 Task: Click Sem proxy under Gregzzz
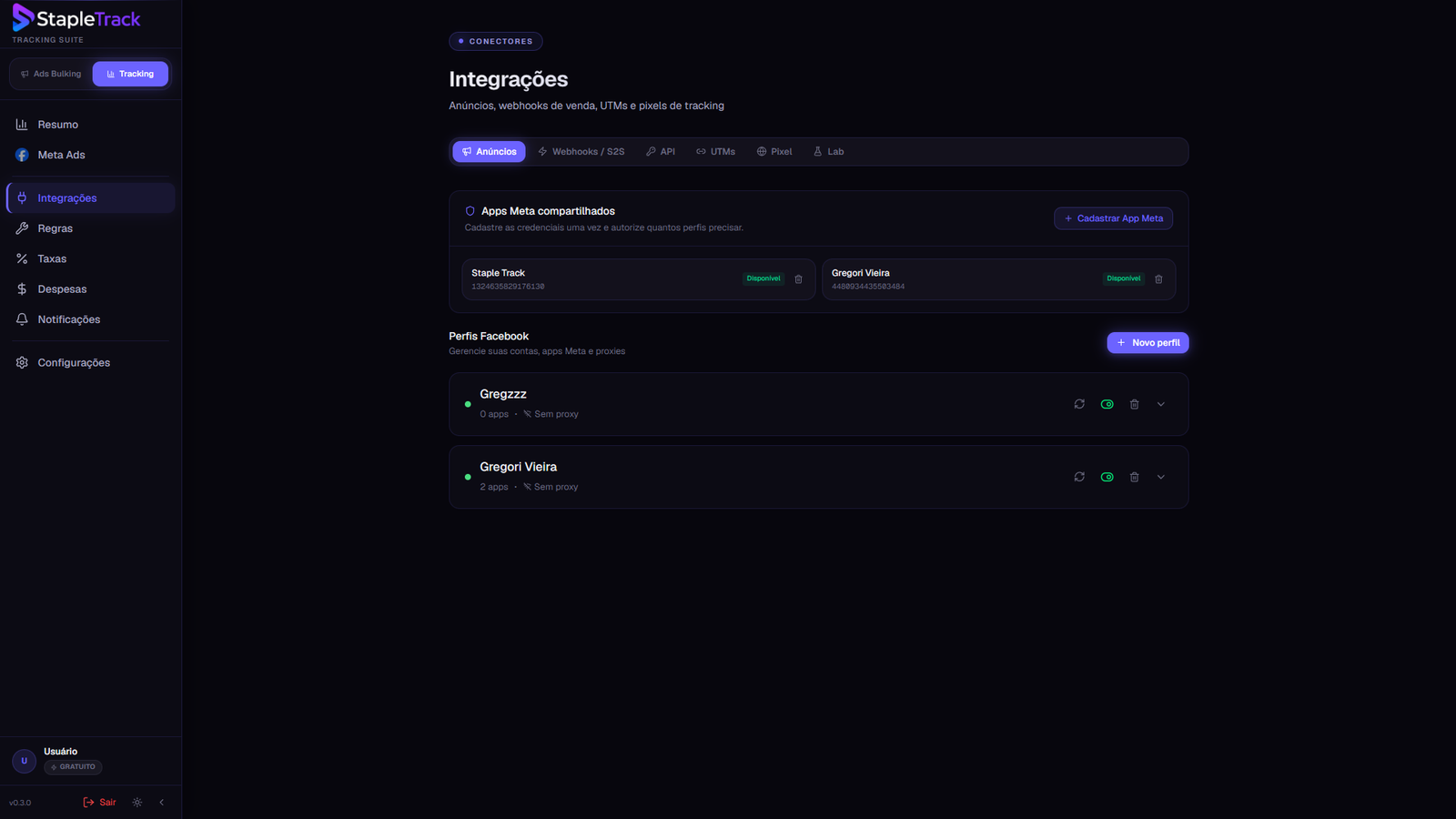pos(551,414)
